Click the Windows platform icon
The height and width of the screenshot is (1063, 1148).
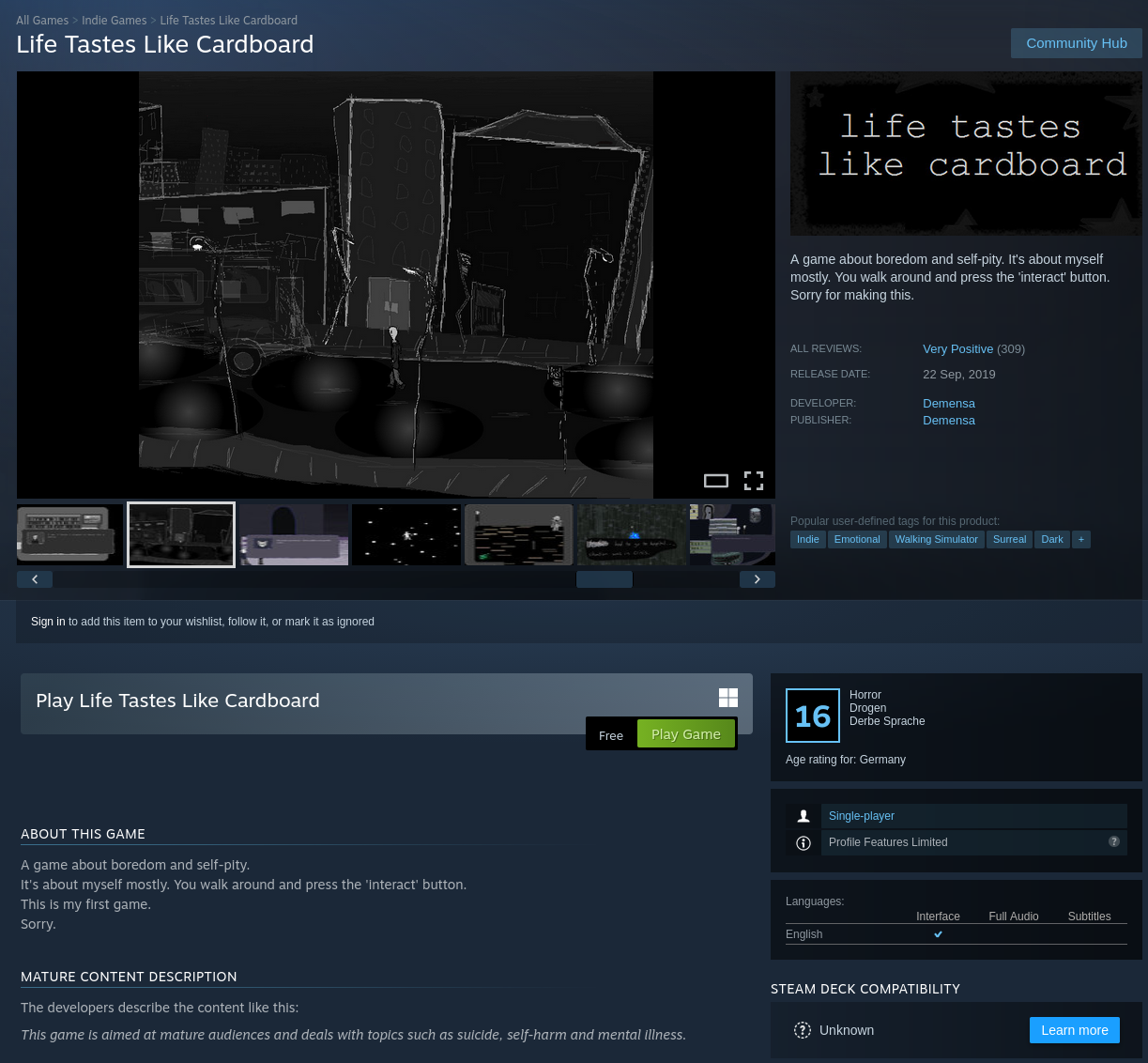click(x=728, y=698)
